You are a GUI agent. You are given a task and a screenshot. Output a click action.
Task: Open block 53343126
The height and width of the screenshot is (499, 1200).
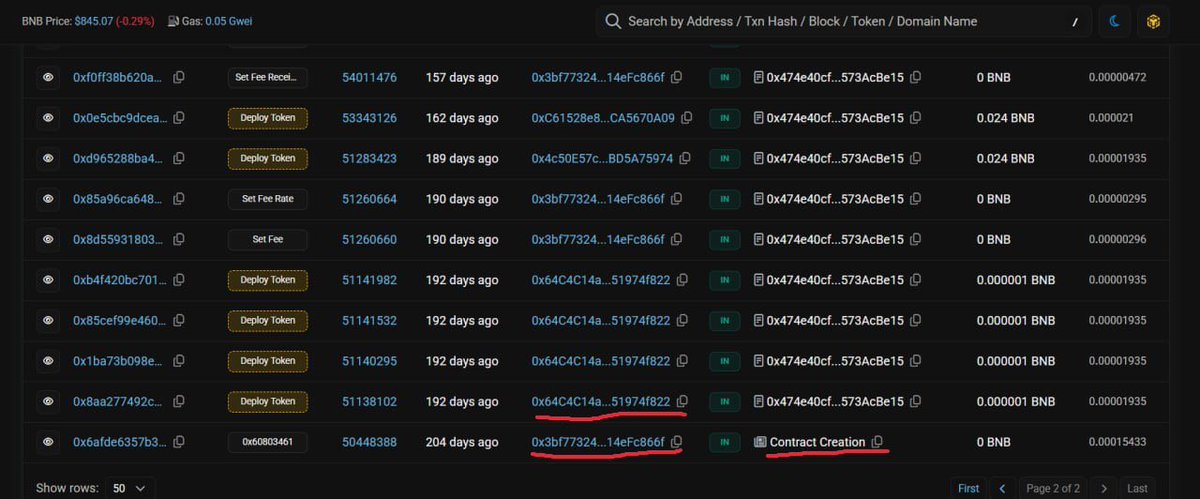pos(369,118)
